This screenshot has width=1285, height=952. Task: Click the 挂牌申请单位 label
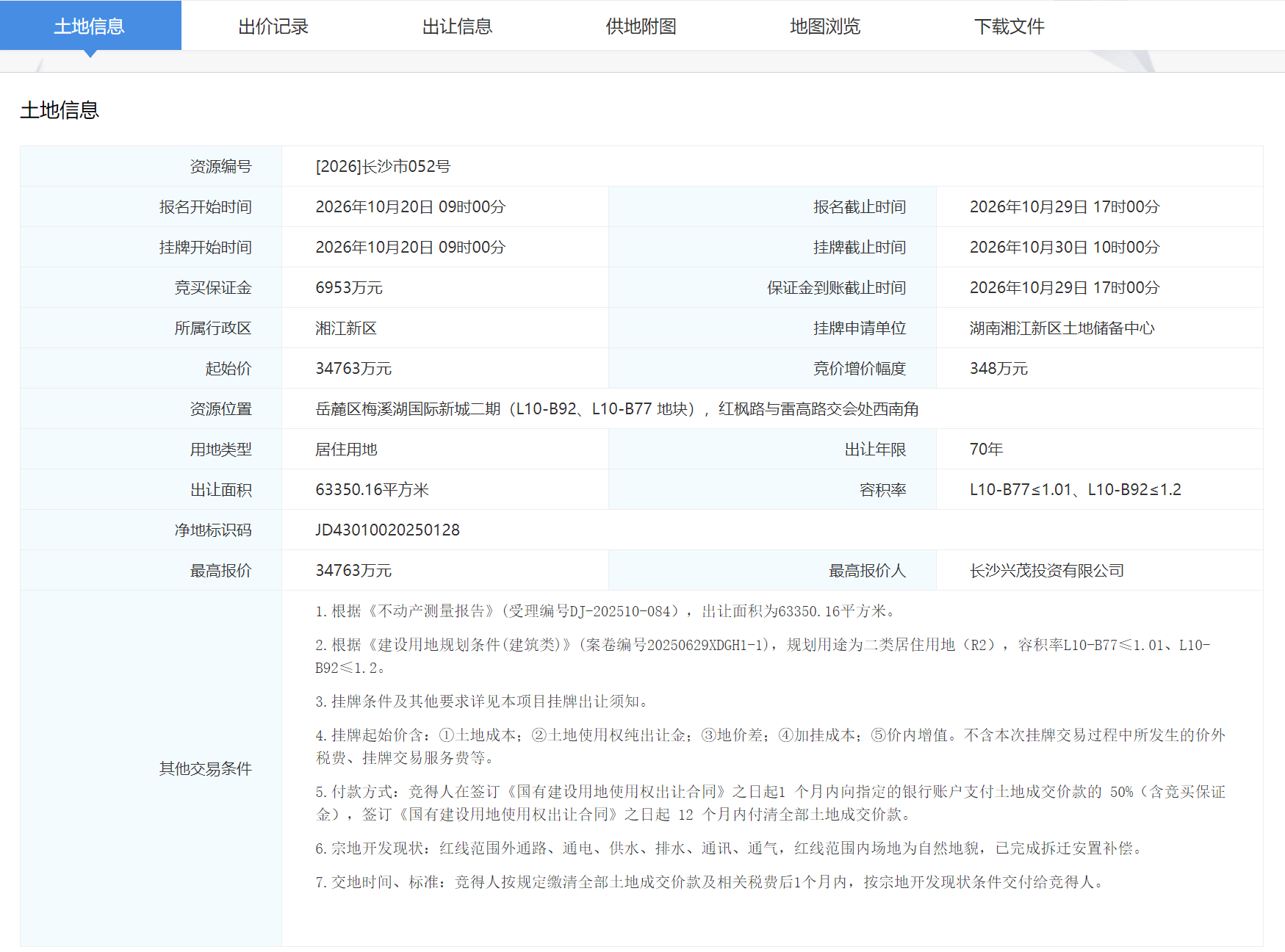pyautogui.click(x=860, y=328)
